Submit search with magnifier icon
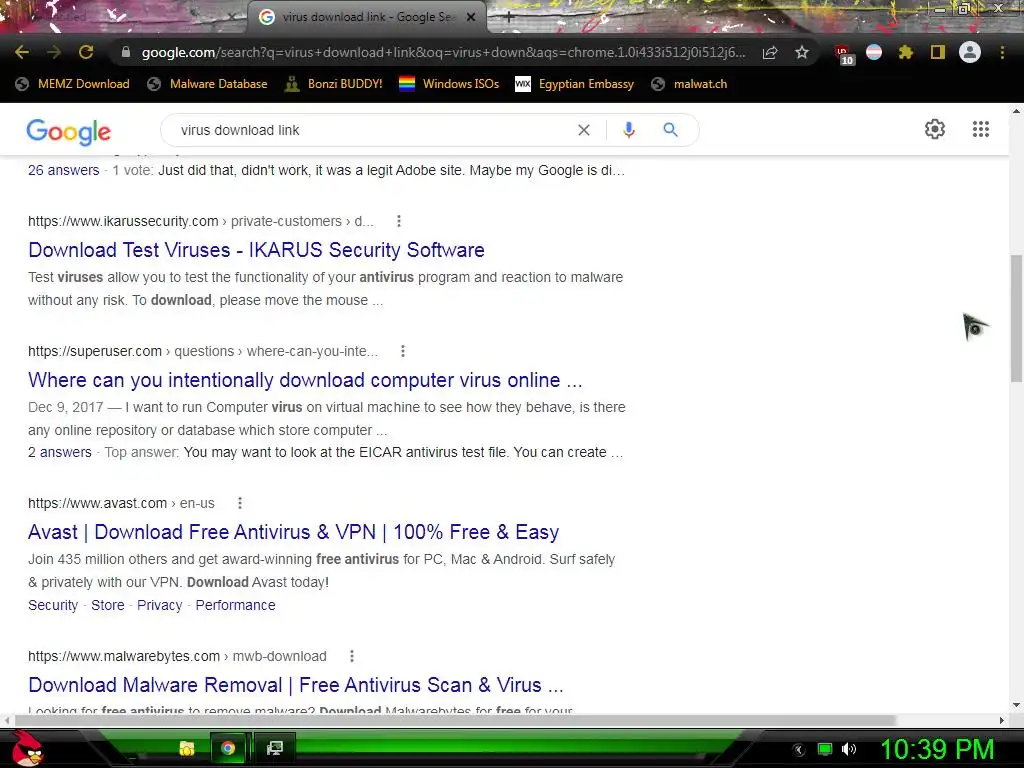This screenshot has width=1024, height=768. [671, 130]
